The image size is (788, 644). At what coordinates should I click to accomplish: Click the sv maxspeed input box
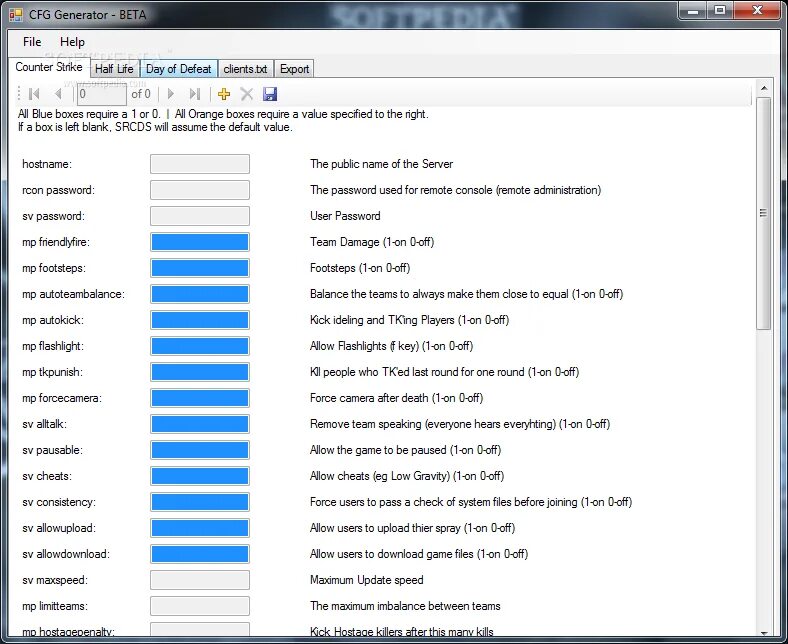coord(200,580)
